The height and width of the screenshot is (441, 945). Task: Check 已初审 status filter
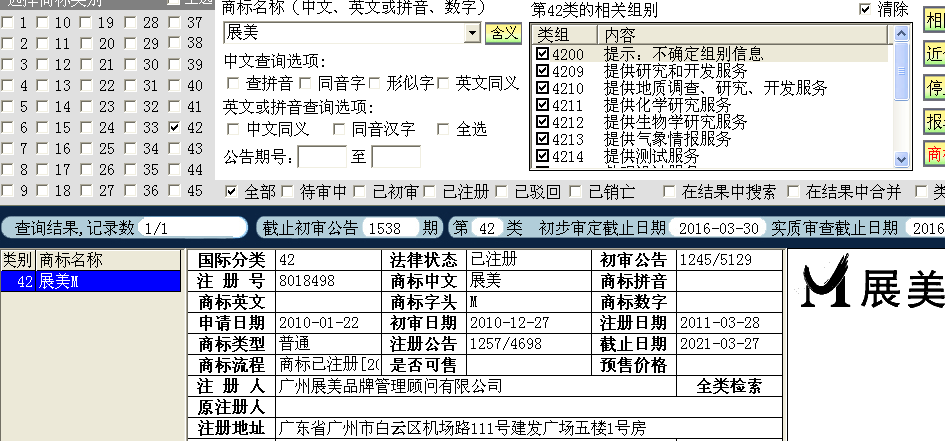click(360, 192)
